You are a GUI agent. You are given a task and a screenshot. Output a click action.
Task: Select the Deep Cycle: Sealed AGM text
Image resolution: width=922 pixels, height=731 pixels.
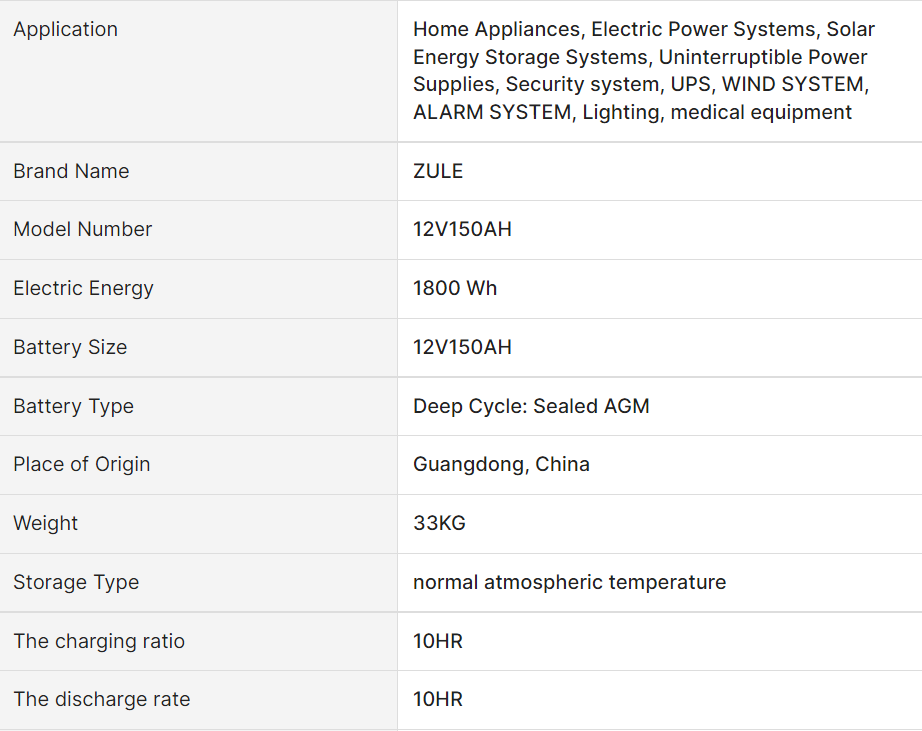531,406
